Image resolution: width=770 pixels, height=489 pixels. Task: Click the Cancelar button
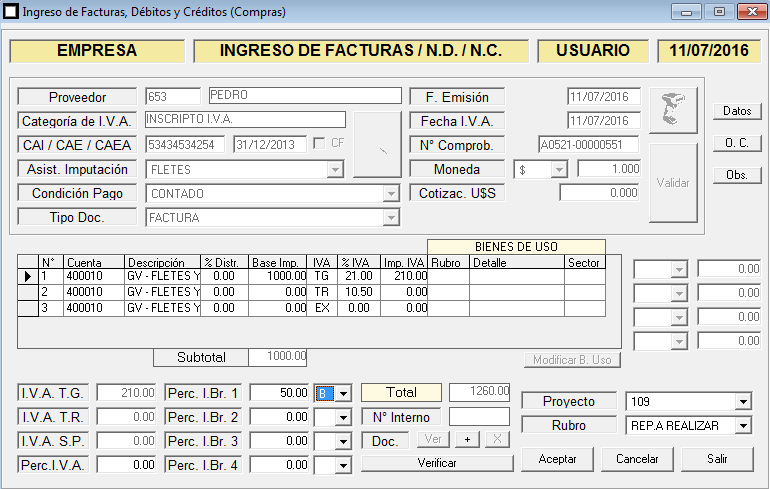click(x=637, y=459)
